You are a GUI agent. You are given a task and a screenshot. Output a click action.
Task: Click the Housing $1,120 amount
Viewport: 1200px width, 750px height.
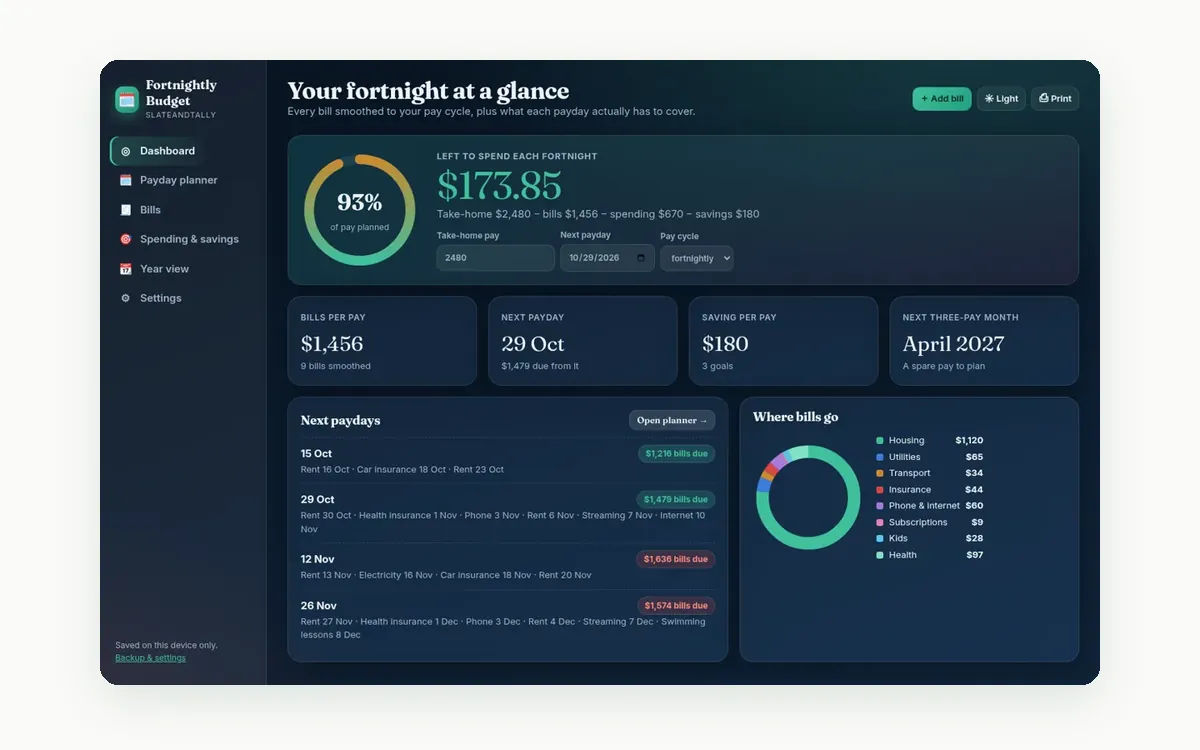[x=969, y=441]
